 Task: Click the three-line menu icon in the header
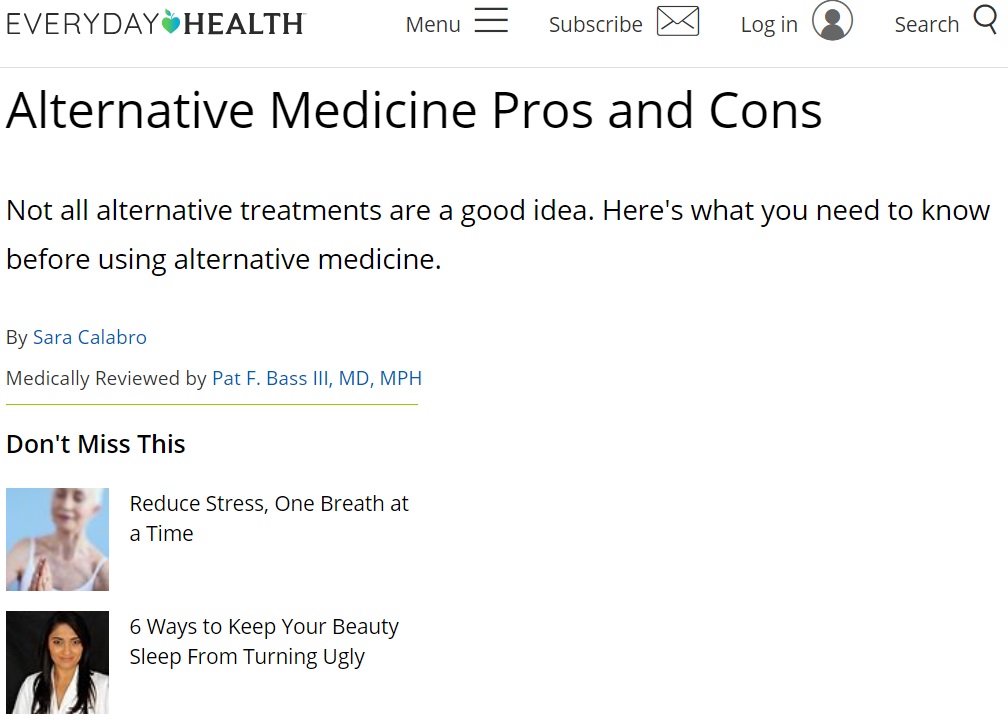(x=490, y=21)
